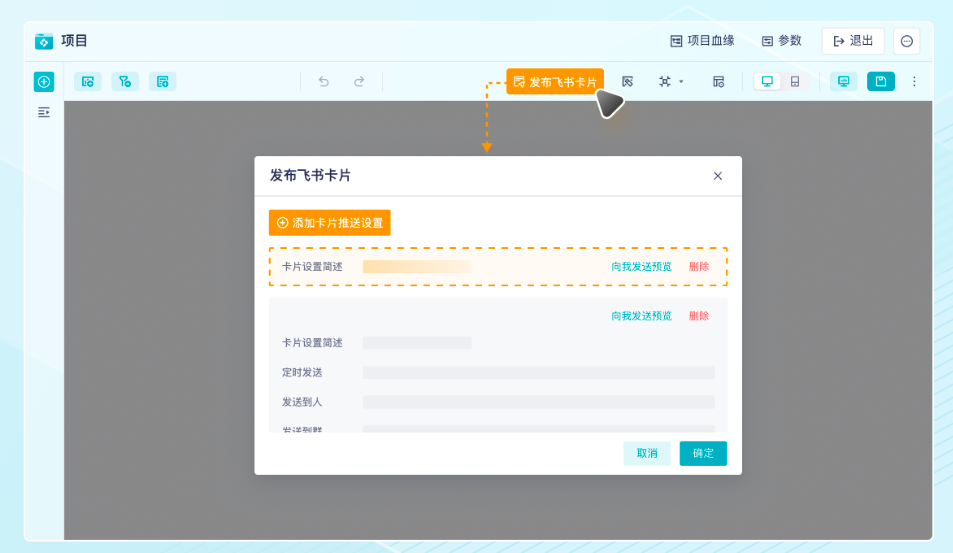
Task: Close the 发布飞书卡片 dialog
Action: pos(718,176)
